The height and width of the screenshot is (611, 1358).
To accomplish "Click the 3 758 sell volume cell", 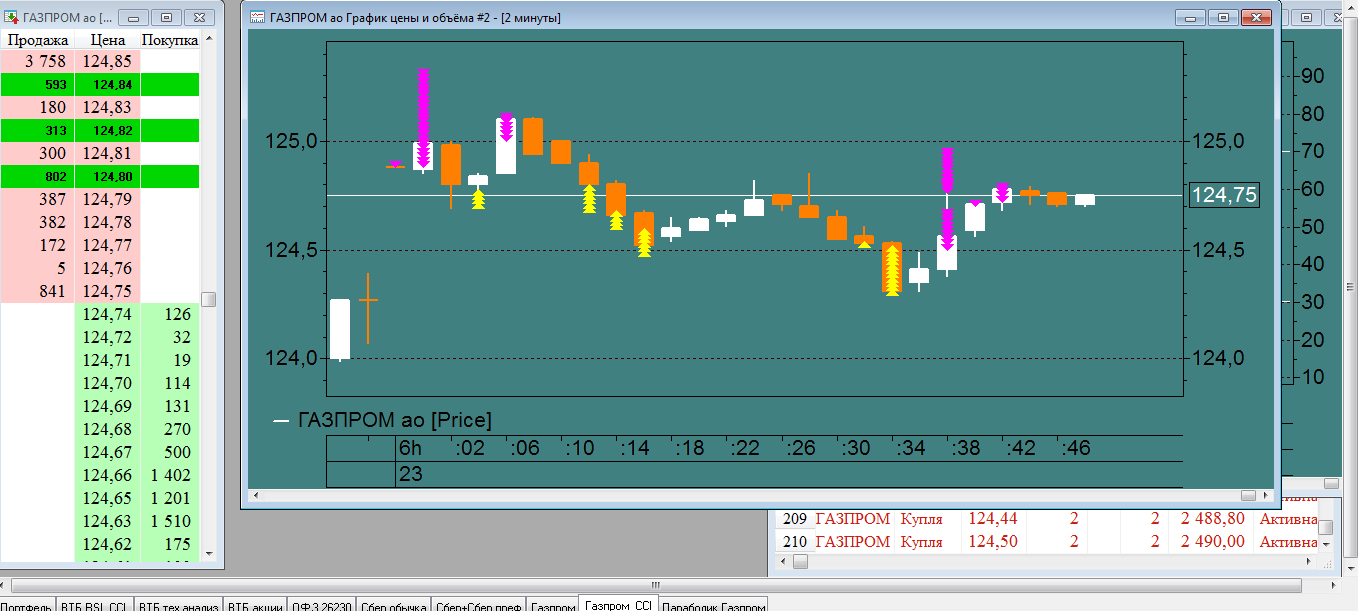I will [38, 61].
